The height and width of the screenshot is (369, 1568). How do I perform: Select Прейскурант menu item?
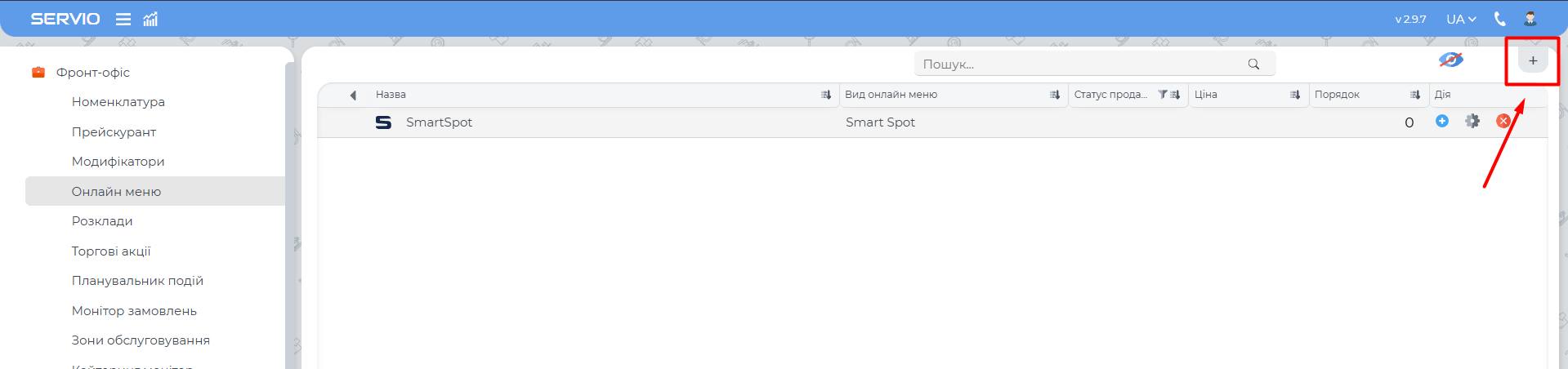tap(114, 132)
